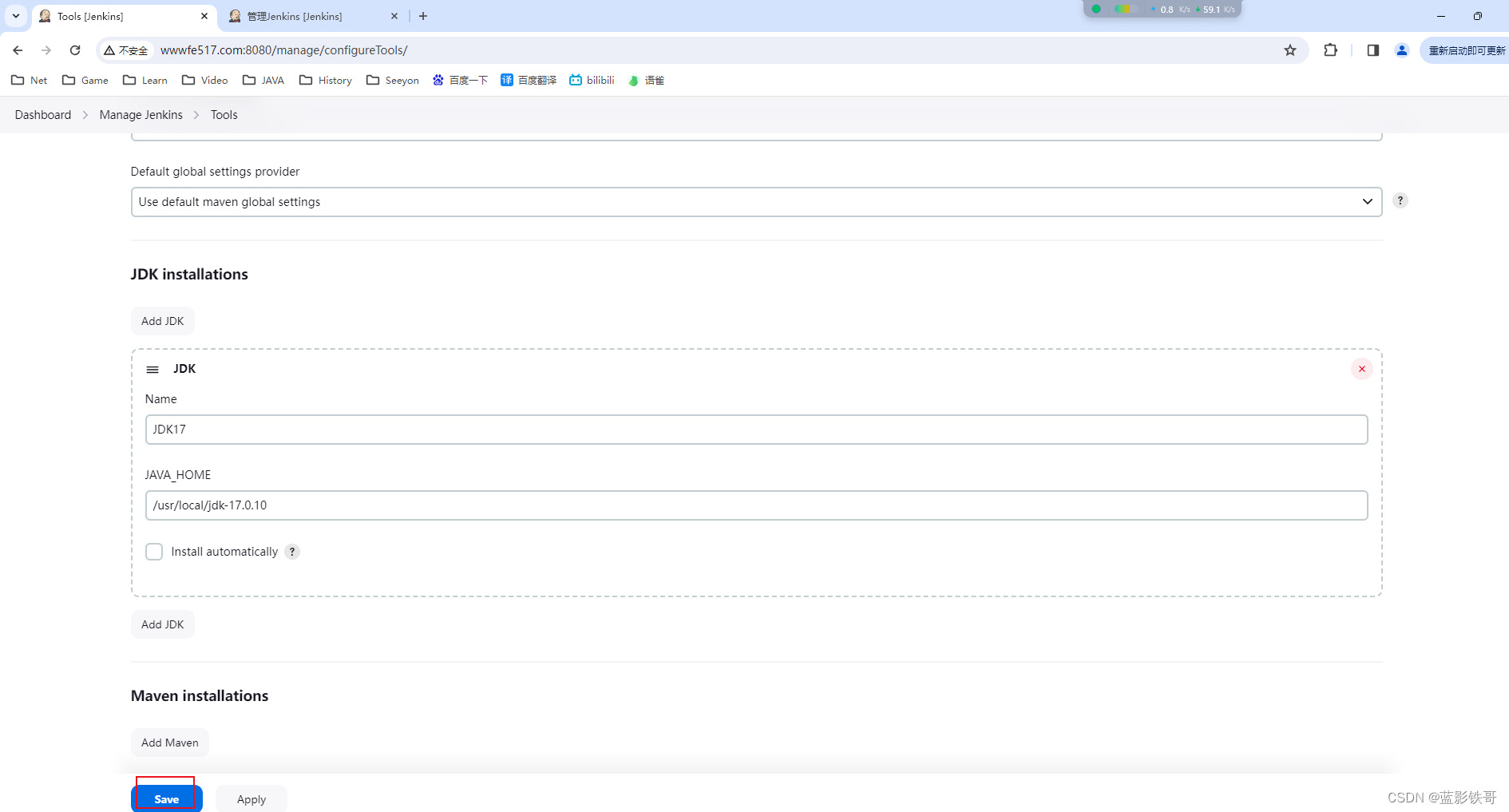Screen dimensions: 1509x812
Task: Open the Video bookmarks folder
Action: click(205, 80)
